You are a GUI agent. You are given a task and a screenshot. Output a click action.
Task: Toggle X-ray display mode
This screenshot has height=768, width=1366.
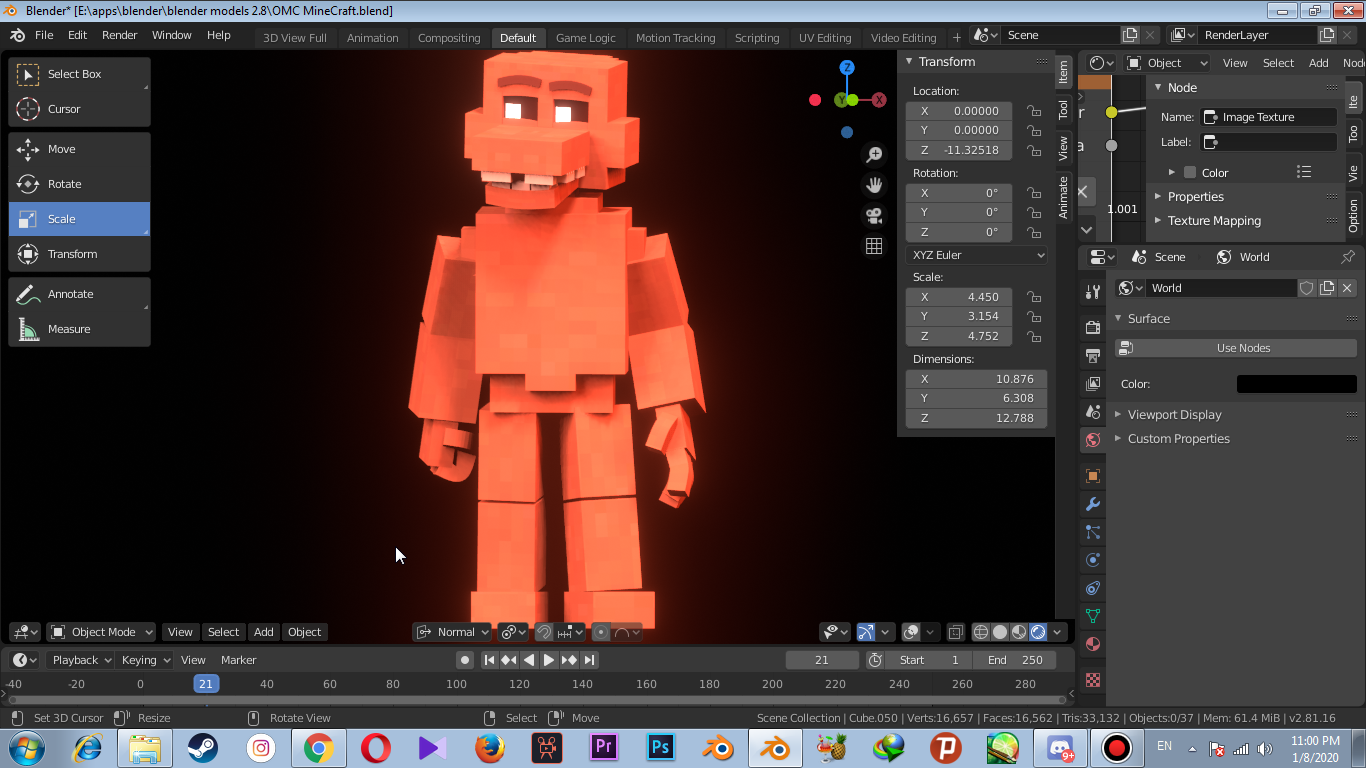955,632
